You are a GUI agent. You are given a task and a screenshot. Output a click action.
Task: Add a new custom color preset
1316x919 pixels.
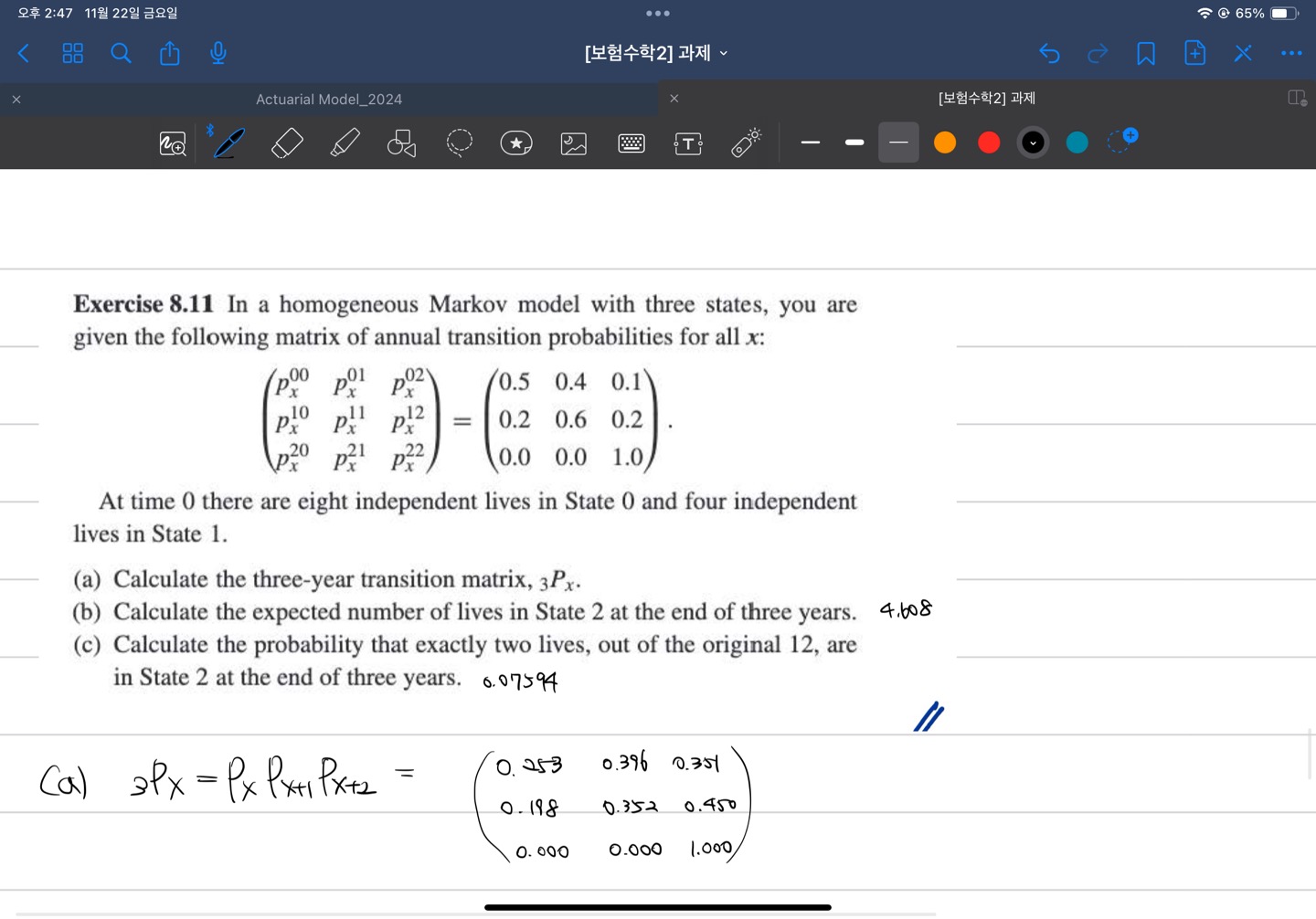click(x=1122, y=141)
